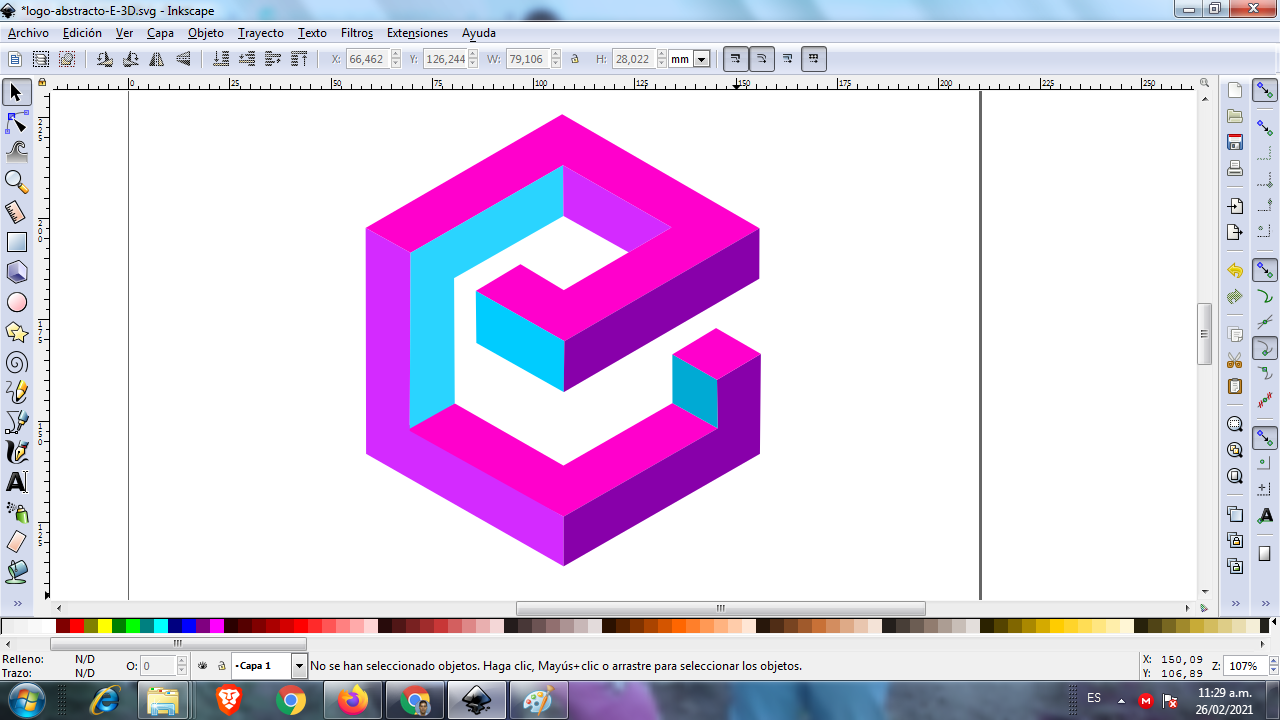
Task: Expand the snap toolbar overflow chevron
Action: click(x=1265, y=603)
